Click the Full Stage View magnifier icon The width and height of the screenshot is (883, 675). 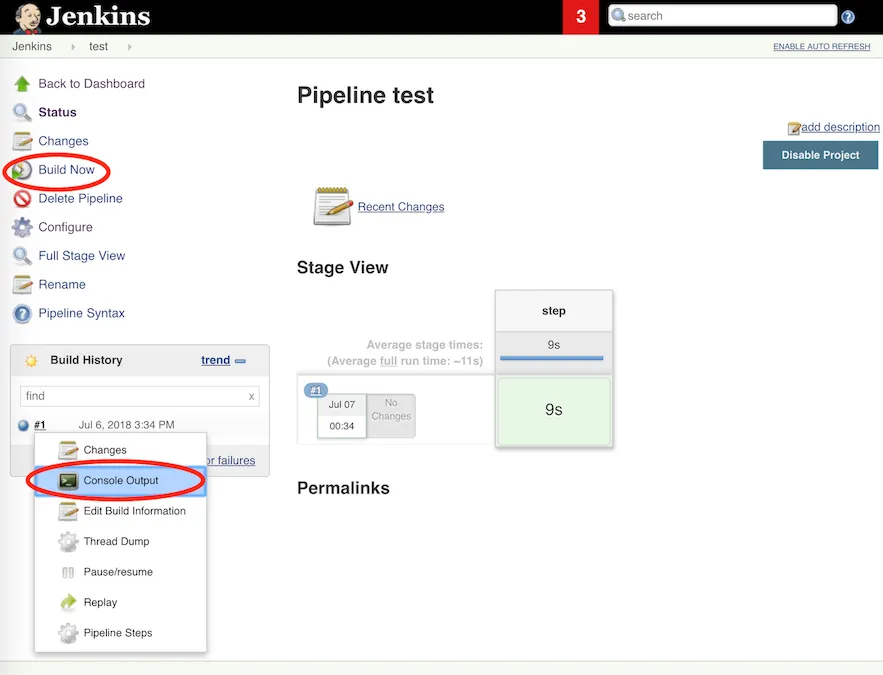[x=22, y=256]
